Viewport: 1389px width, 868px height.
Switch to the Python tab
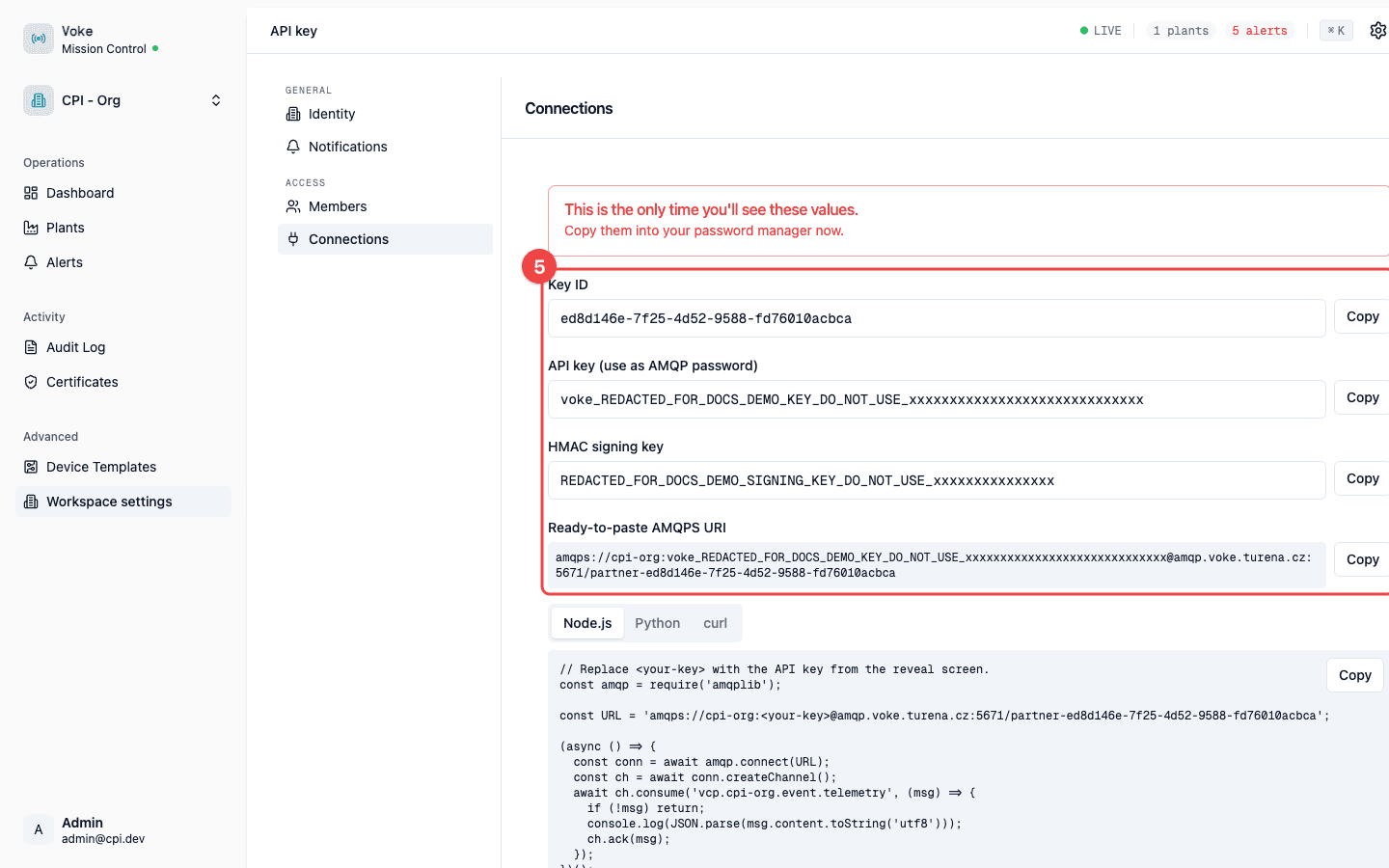[x=658, y=623]
